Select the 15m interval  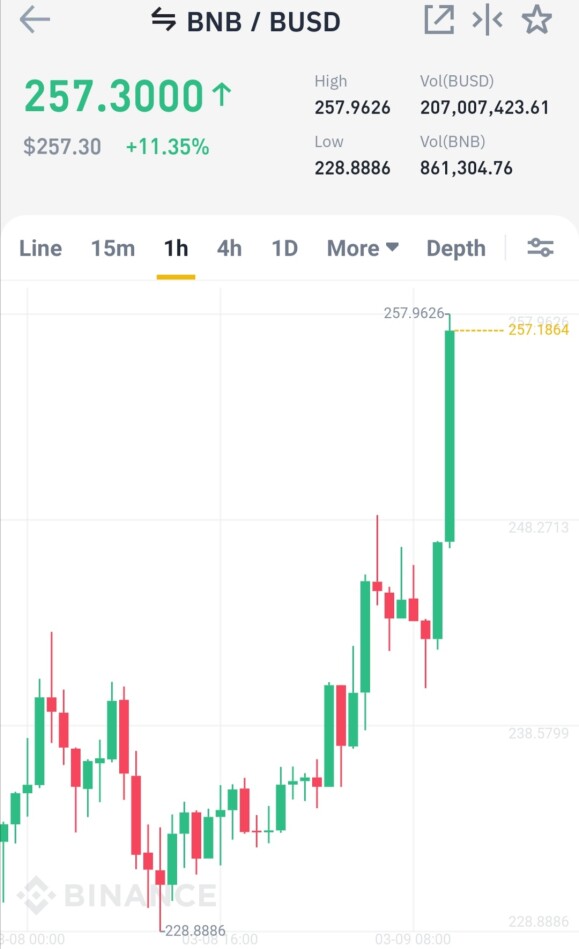[x=113, y=248]
